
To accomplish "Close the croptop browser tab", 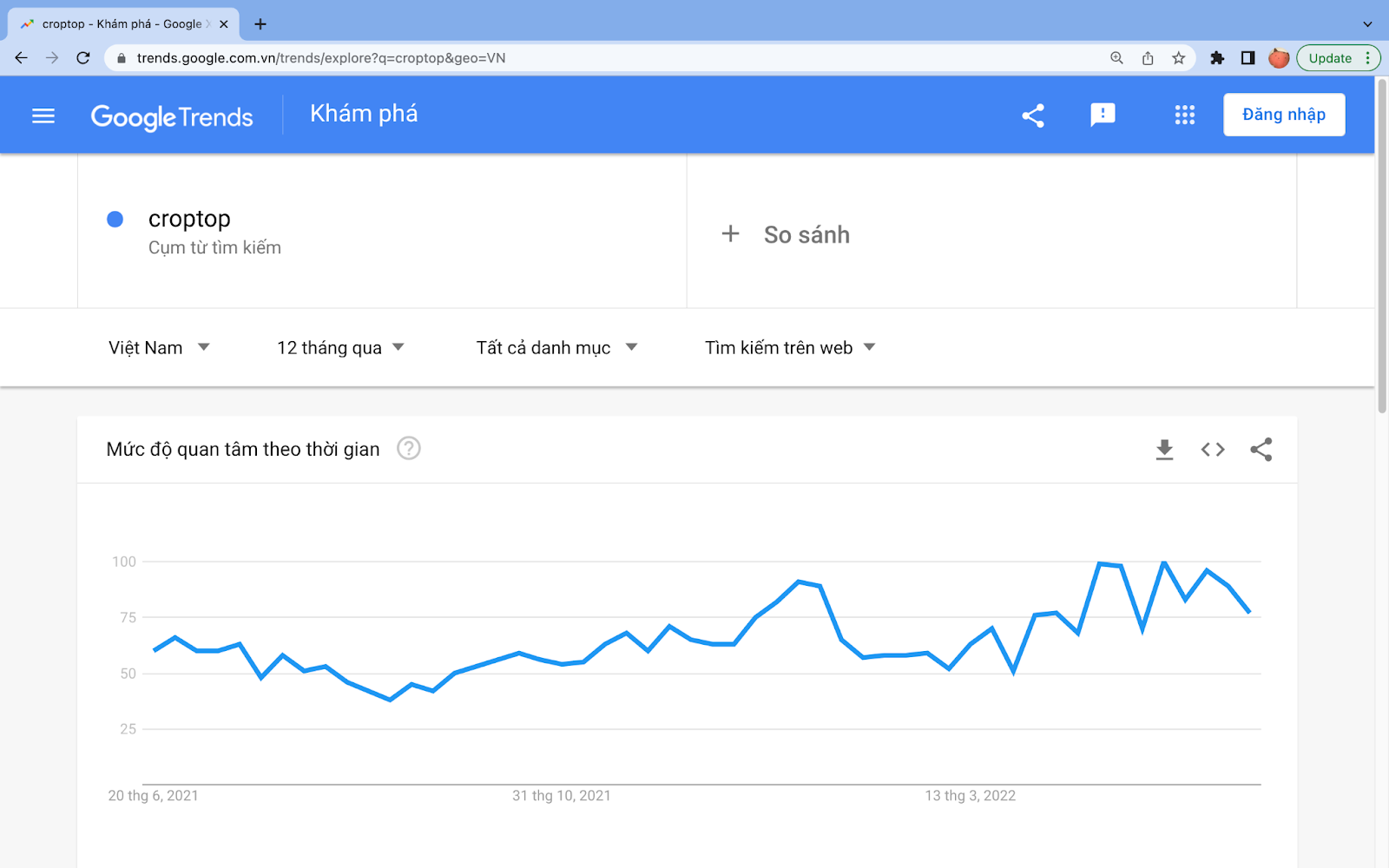I will tap(224, 24).
